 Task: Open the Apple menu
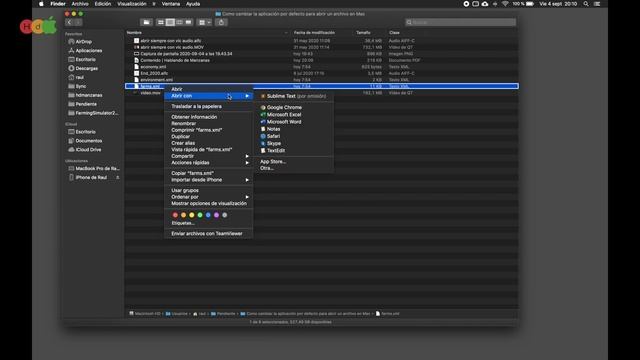(x=41, y=4)
